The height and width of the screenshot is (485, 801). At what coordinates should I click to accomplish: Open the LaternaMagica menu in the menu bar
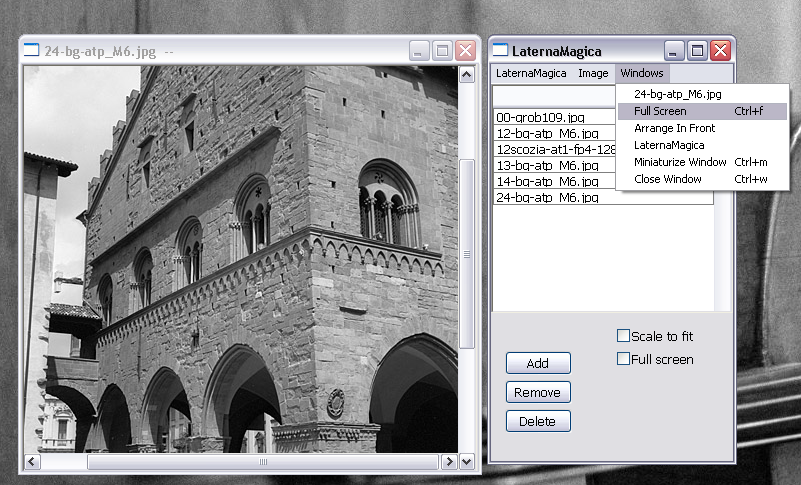tap(531, 73)
